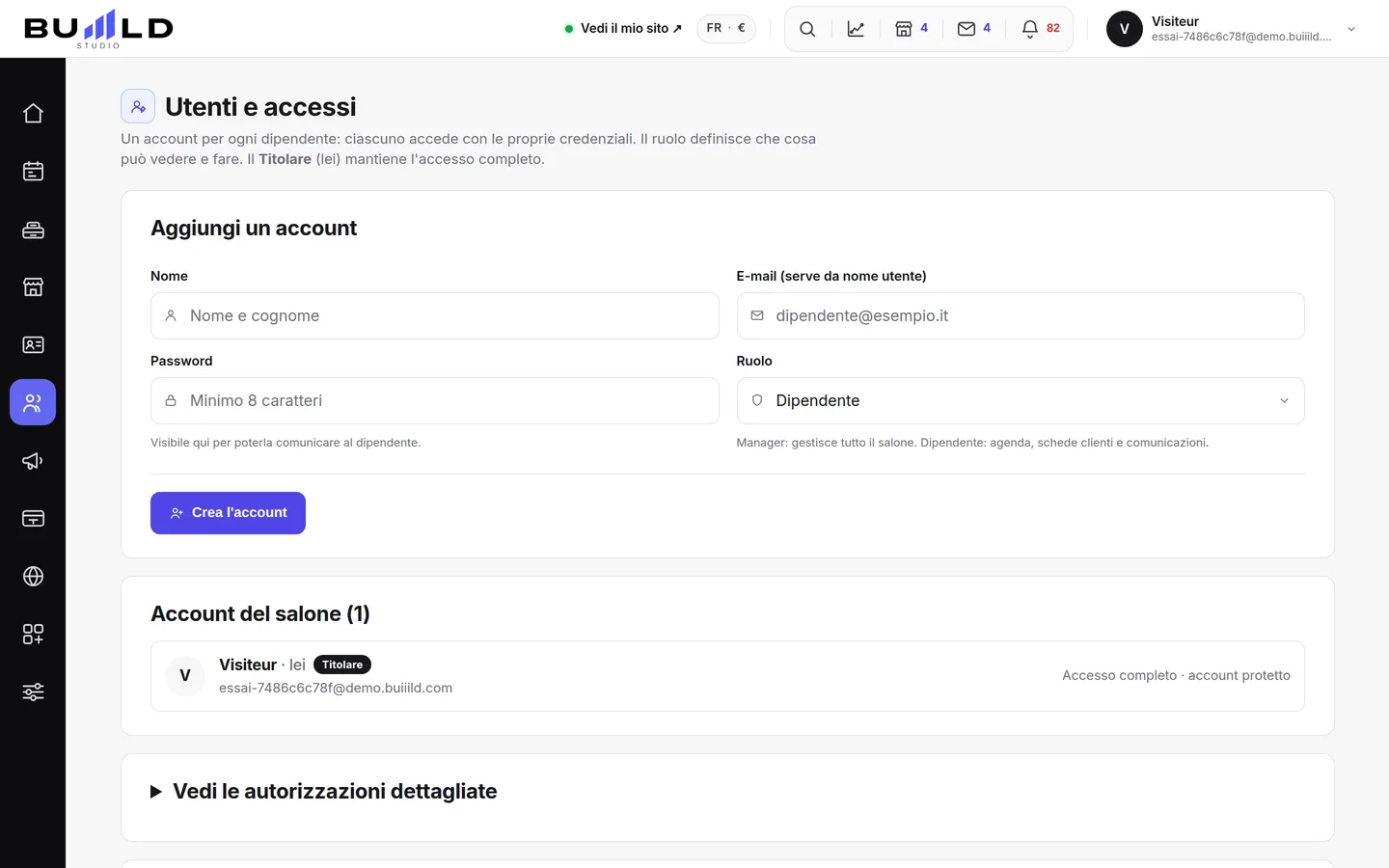Select the users and access sidebar icon
Viewport: 1389px width, 868px height.
click(x=33, y=402)
